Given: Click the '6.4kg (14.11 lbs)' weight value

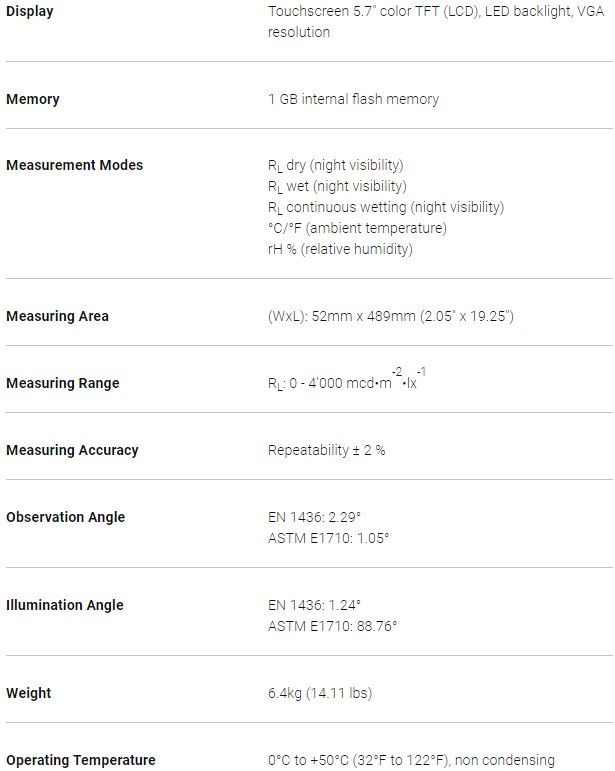Looking at the screenshot, I should [320, 693].
